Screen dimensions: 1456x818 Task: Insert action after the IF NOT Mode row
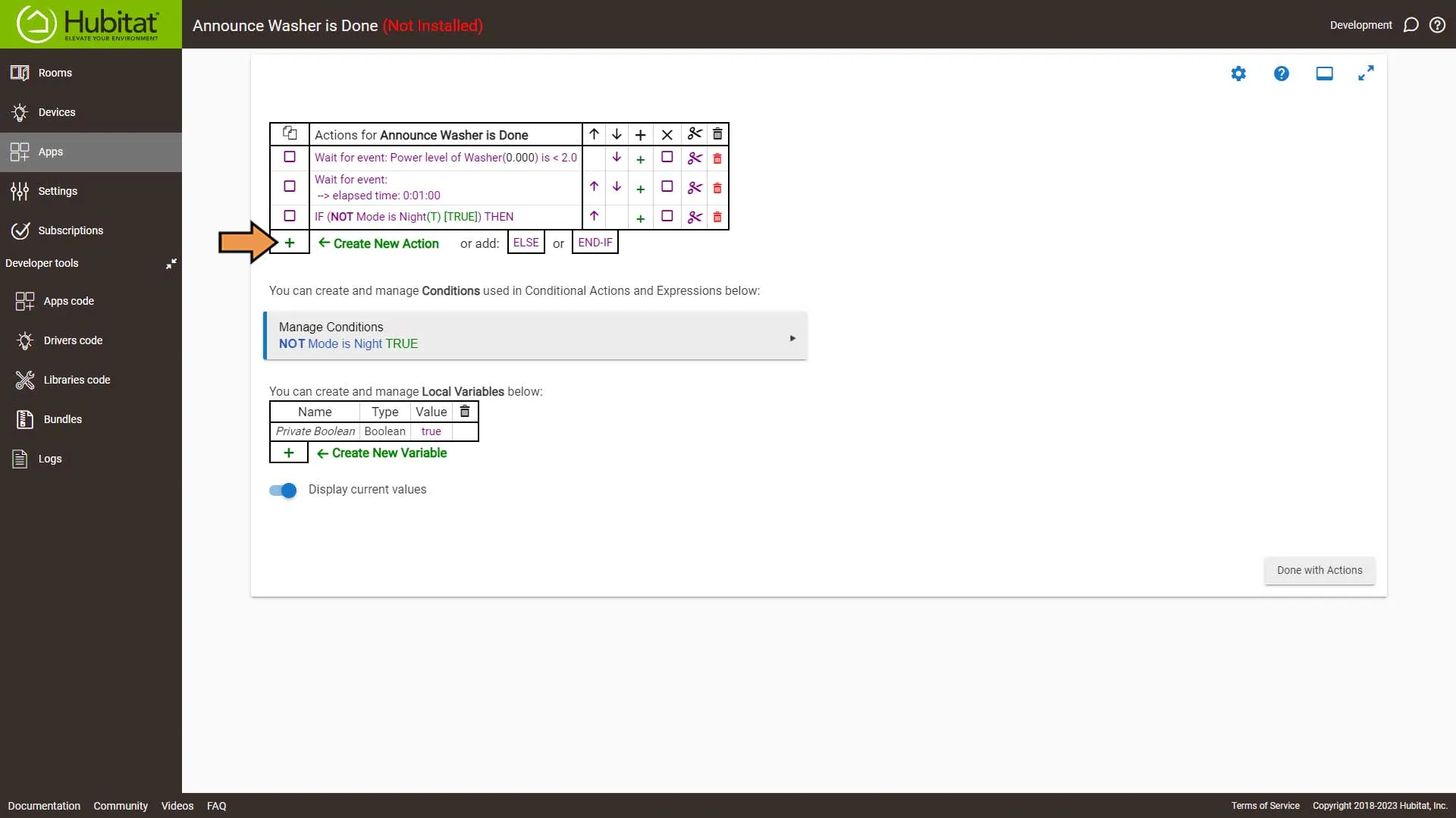641,218
